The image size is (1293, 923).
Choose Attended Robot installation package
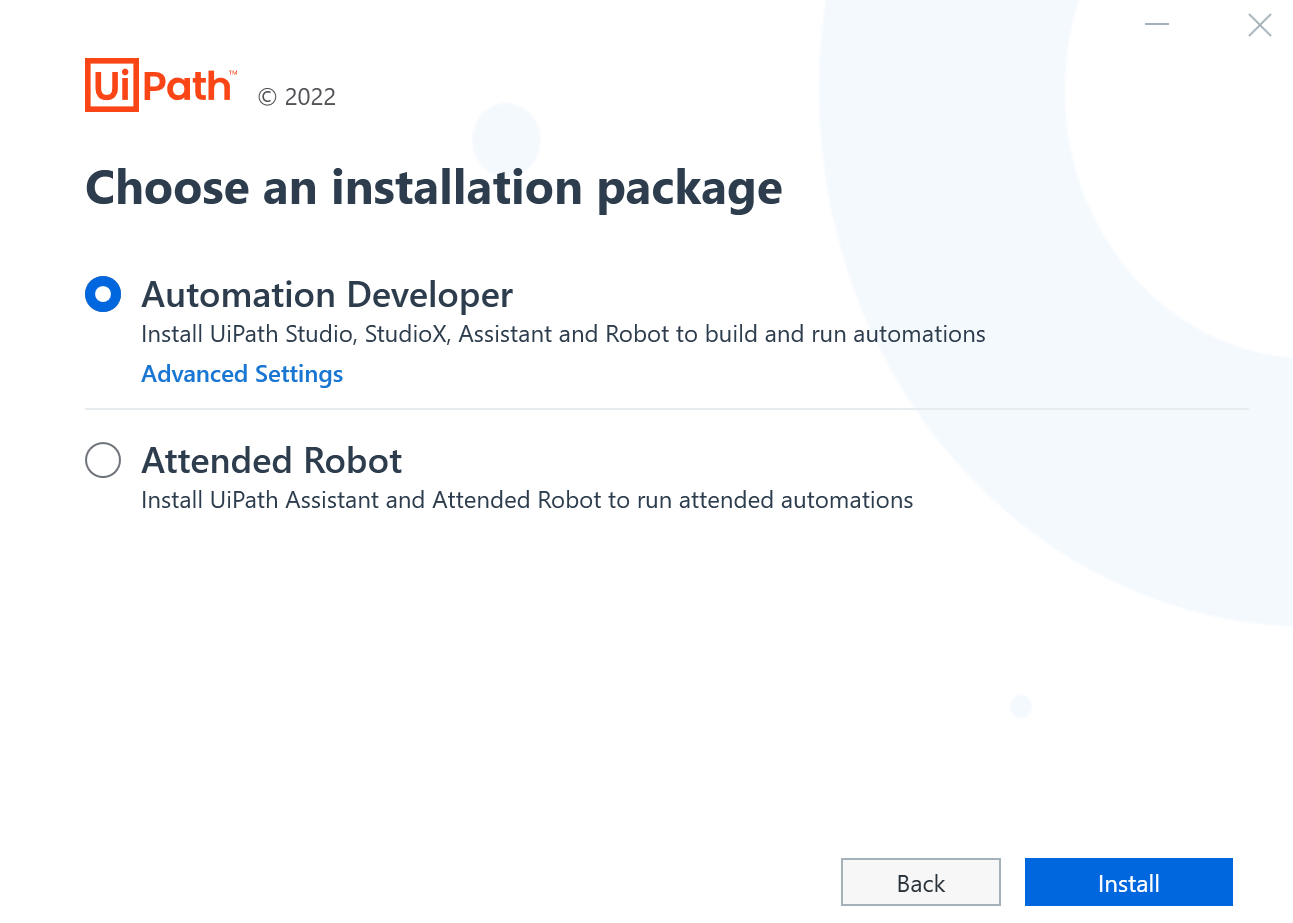tap(103, 460)
